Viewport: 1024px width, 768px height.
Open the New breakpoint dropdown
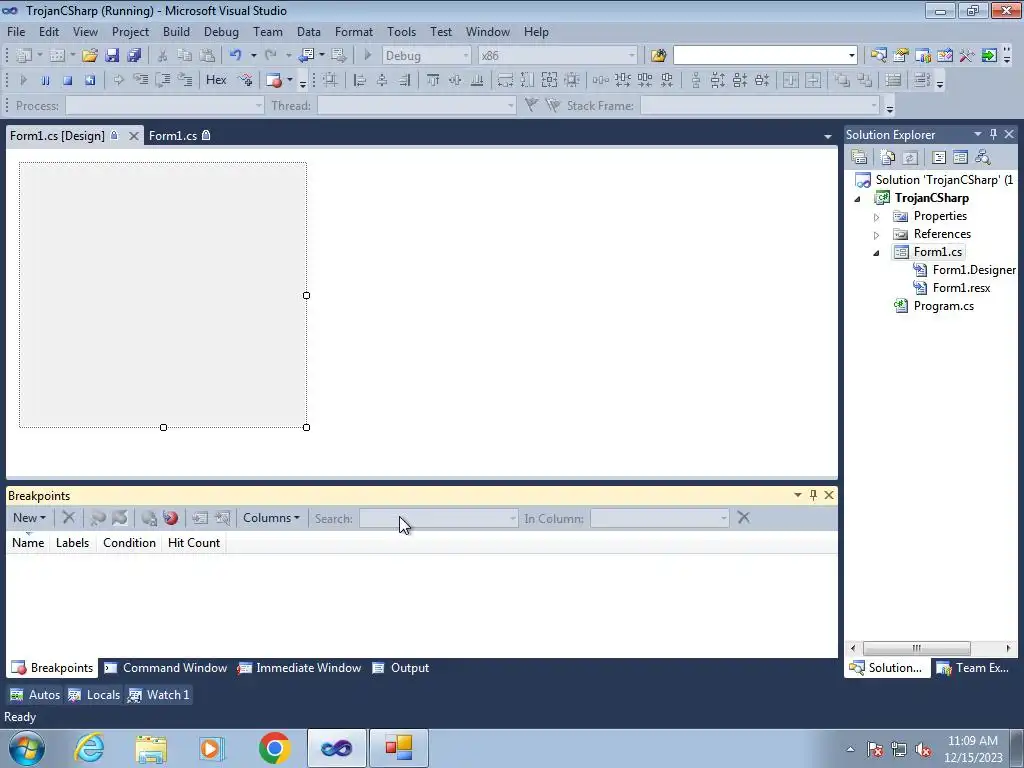[29, 518]
